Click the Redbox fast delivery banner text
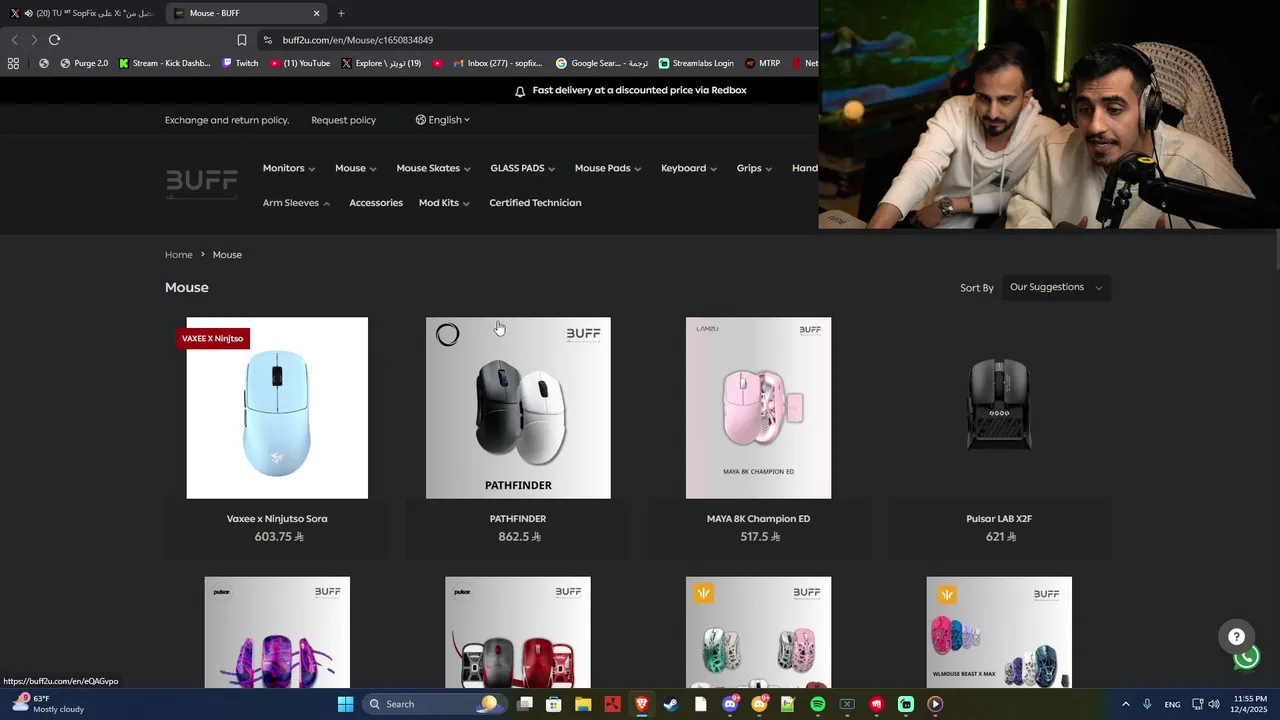Screen dimensions: 1280x720 pyautogui.click(x=639, y=90)
